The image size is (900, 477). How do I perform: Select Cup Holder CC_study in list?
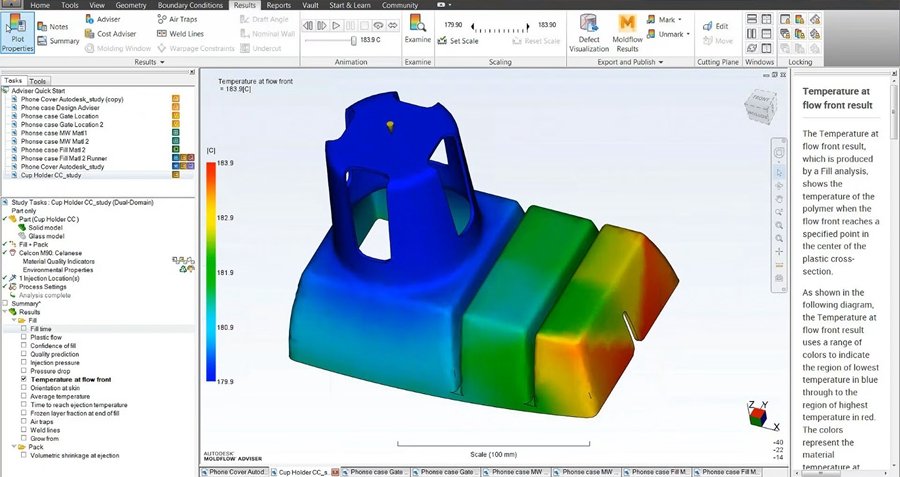51,175
